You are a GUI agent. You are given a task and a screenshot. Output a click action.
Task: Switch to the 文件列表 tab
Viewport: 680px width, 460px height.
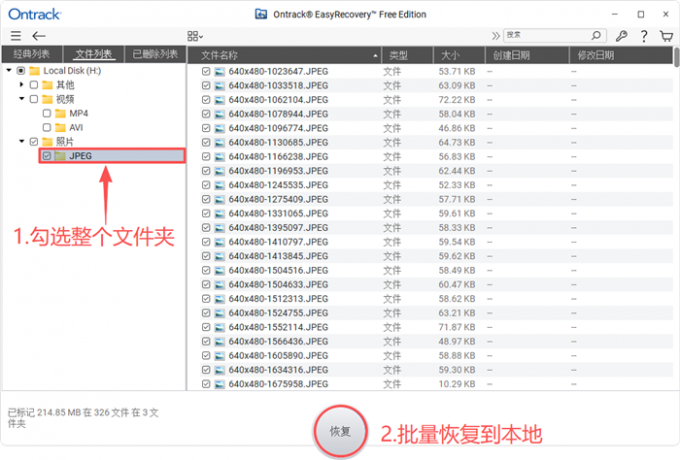[x=94, y=54]
